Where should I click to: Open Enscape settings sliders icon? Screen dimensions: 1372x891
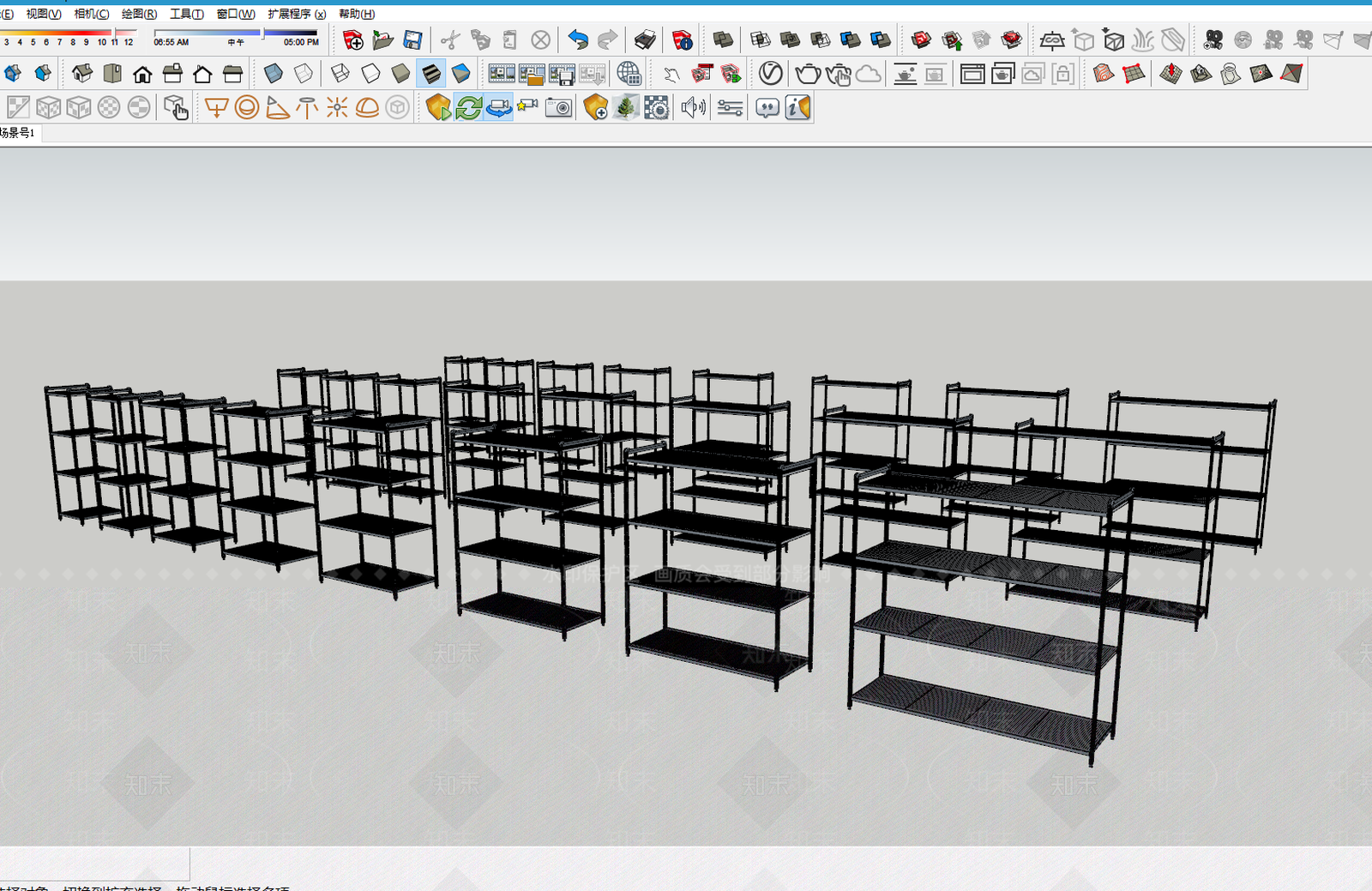(x=730, y=108)
